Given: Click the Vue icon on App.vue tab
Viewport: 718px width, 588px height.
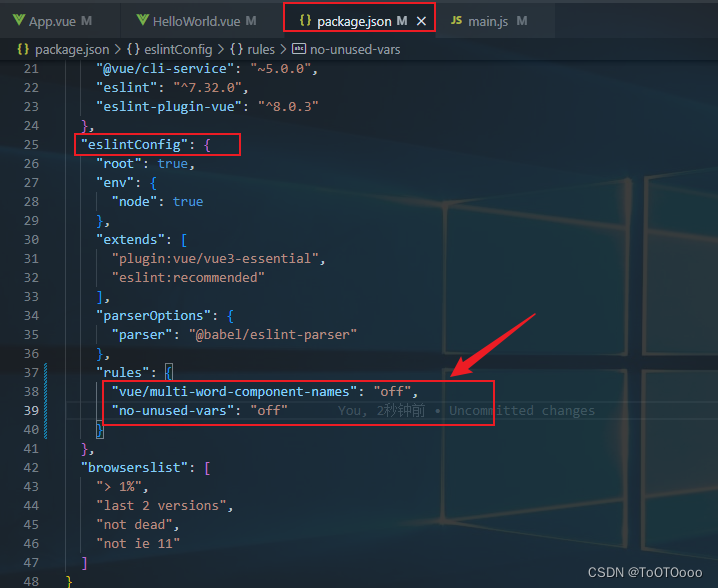Looking at the screenshot, I should coord(19,20).
